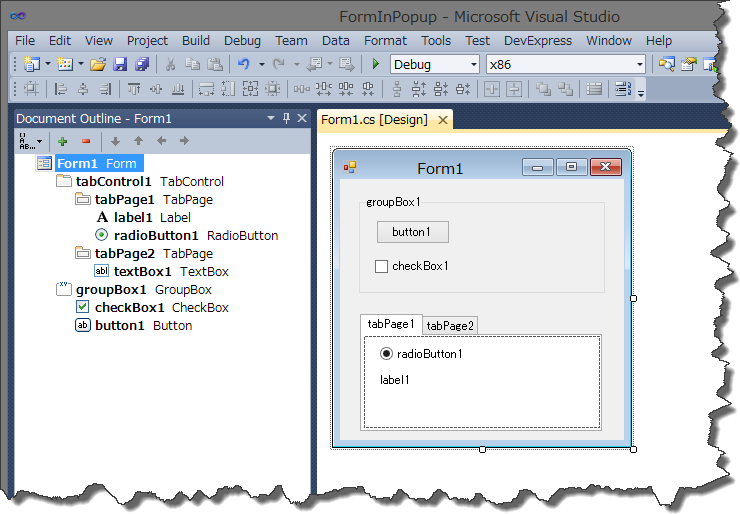Start debugging with the green play arrow
Image resolution: width=740 pixels, height=514 pixels.
(x=376, y=63)
